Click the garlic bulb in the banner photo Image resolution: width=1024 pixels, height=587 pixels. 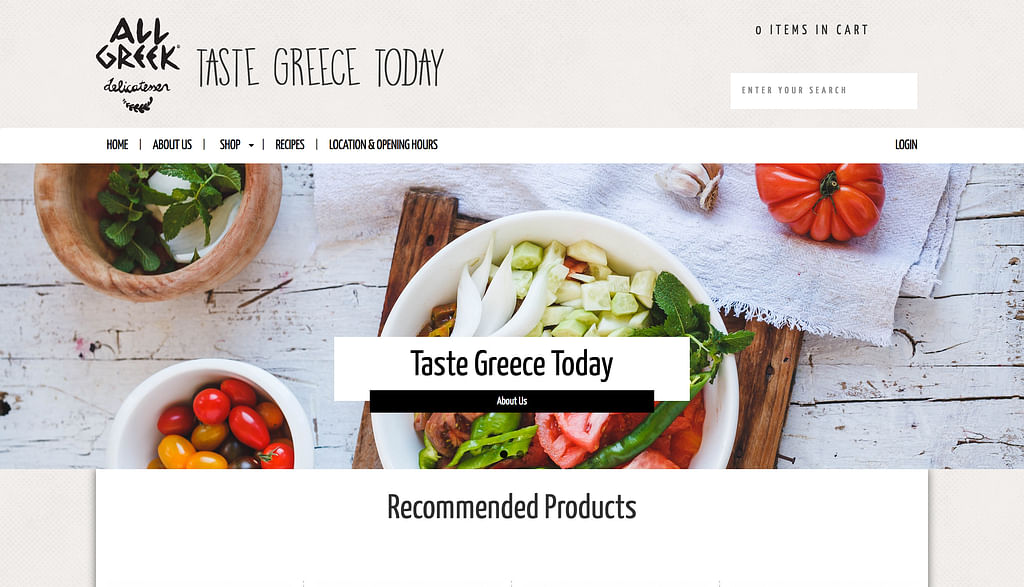[692, 183]
